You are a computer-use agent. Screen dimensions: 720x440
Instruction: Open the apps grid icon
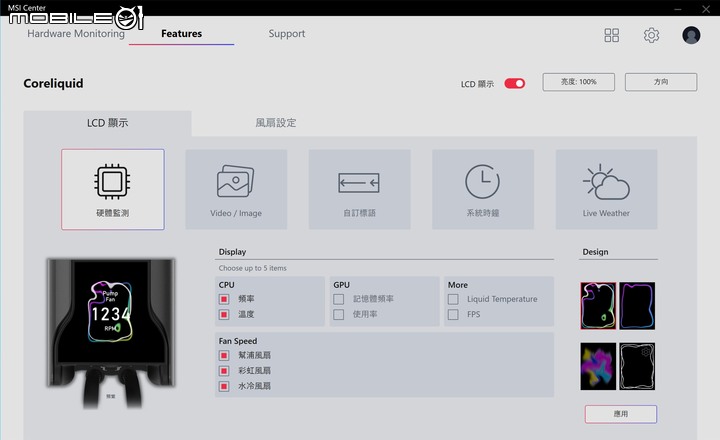click(x=612, y=35)
